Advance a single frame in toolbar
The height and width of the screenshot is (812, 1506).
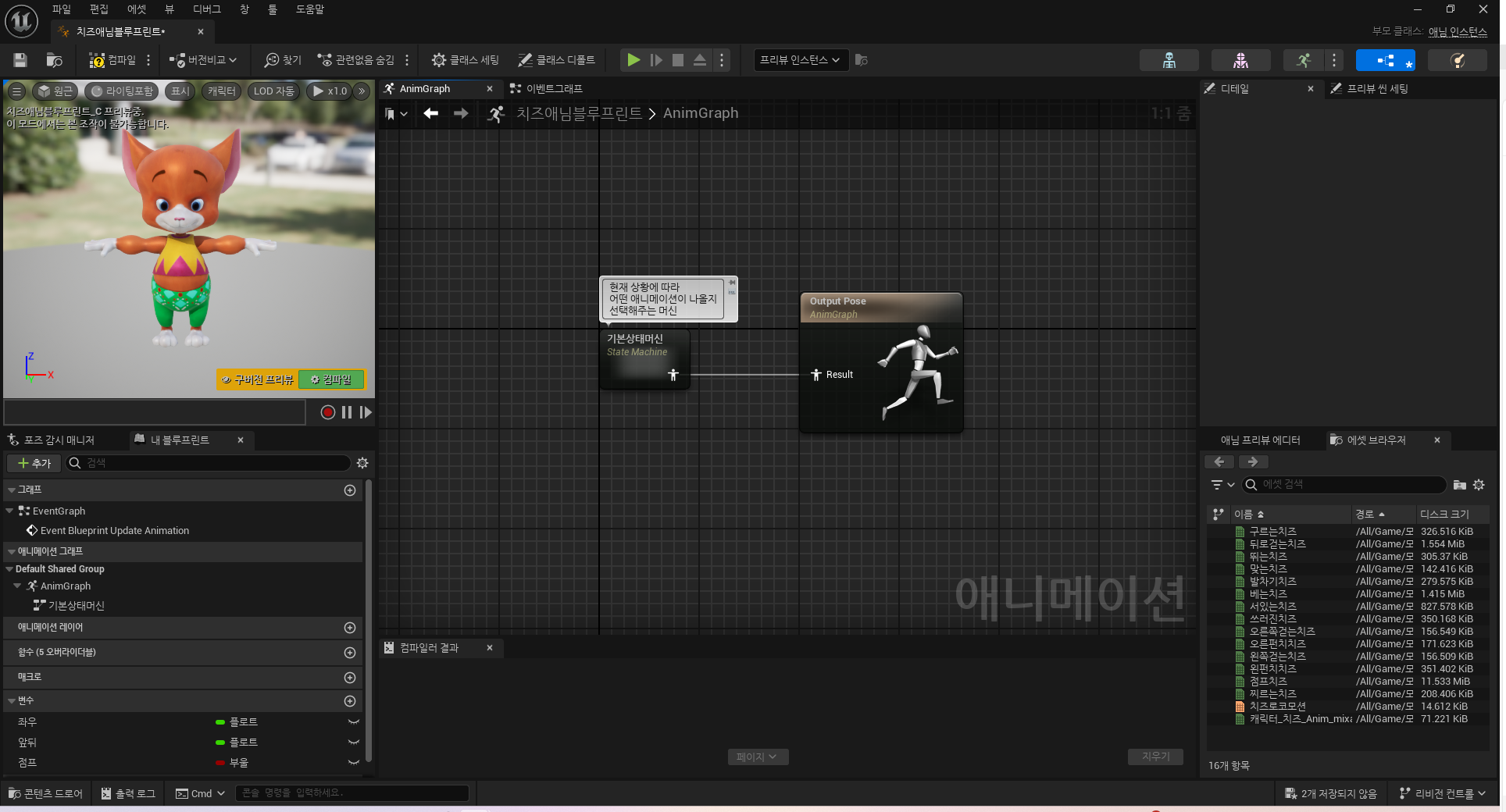656,60
